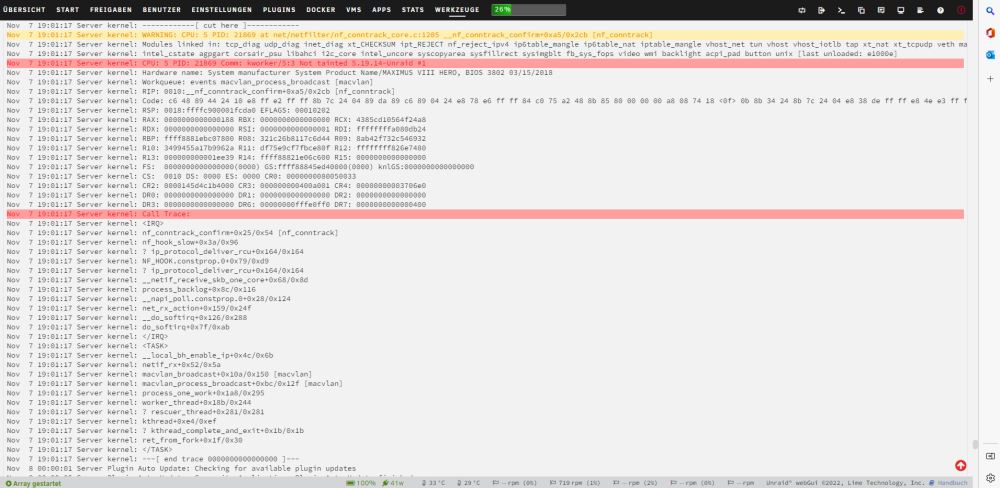Image resolution: width=1000 pixels, height=488 pixels.
Task: Click the 29 °C temperature reading
Action: tap(467, 483)
